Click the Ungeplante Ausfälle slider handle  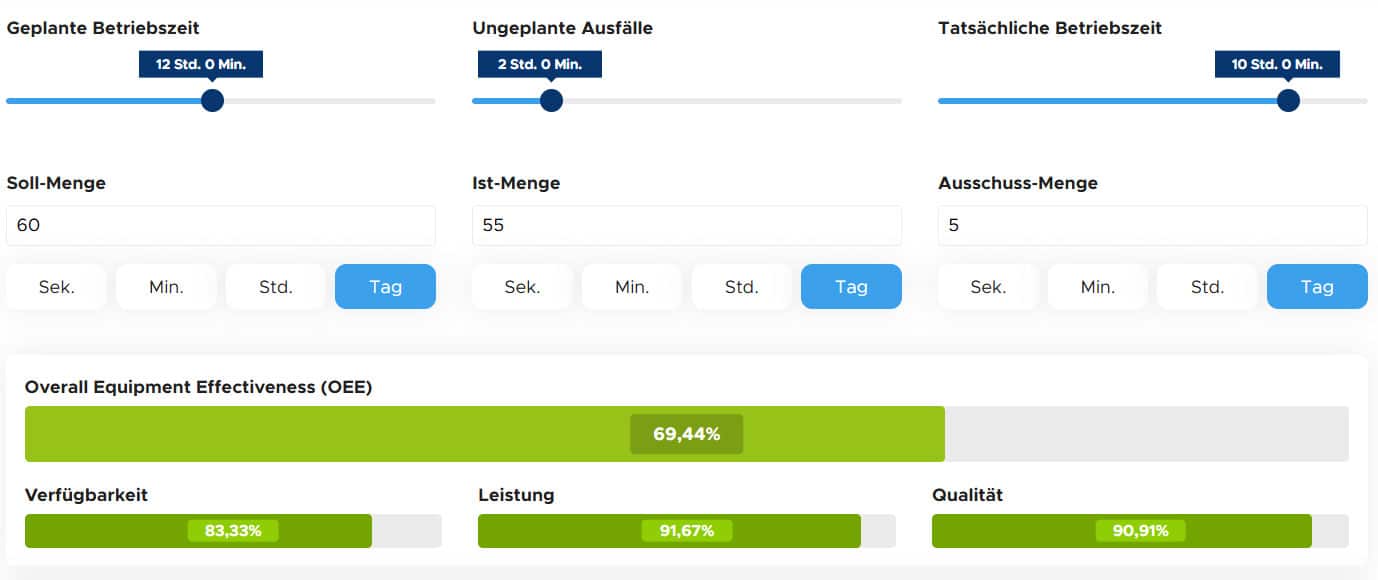[551, 100]
